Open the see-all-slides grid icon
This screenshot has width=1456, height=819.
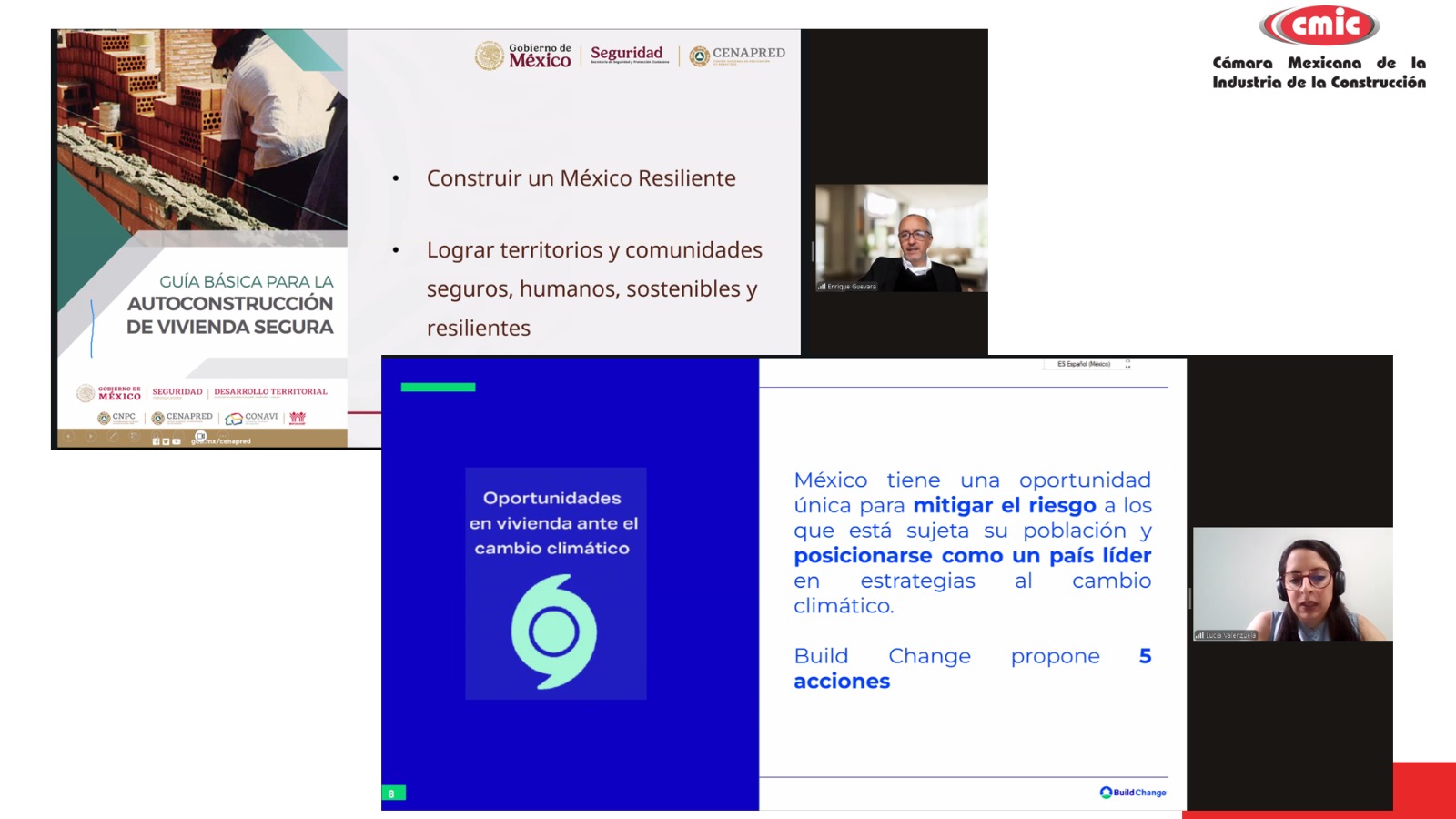pos(135,436)
